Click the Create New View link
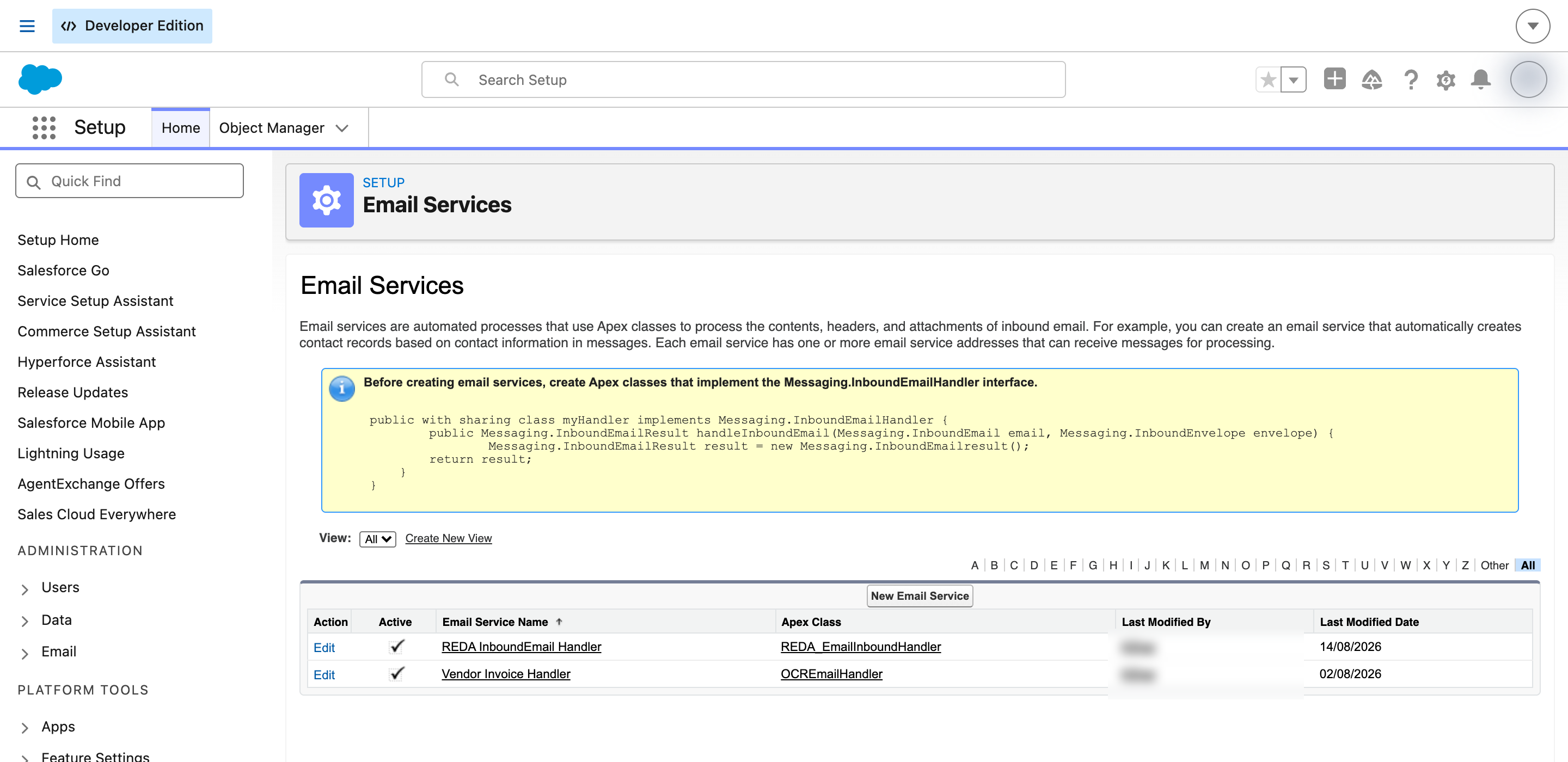The image size is (1568, 762). pos(448,538)
